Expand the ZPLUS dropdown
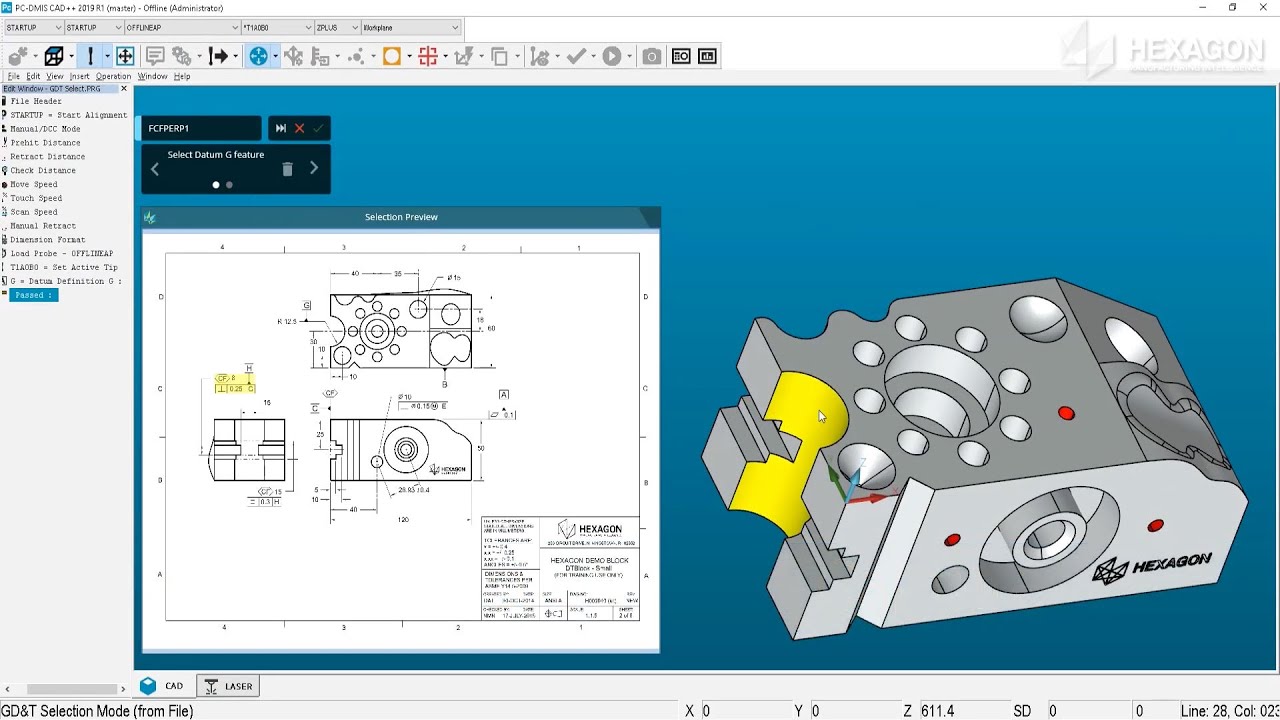 [337, 28]
